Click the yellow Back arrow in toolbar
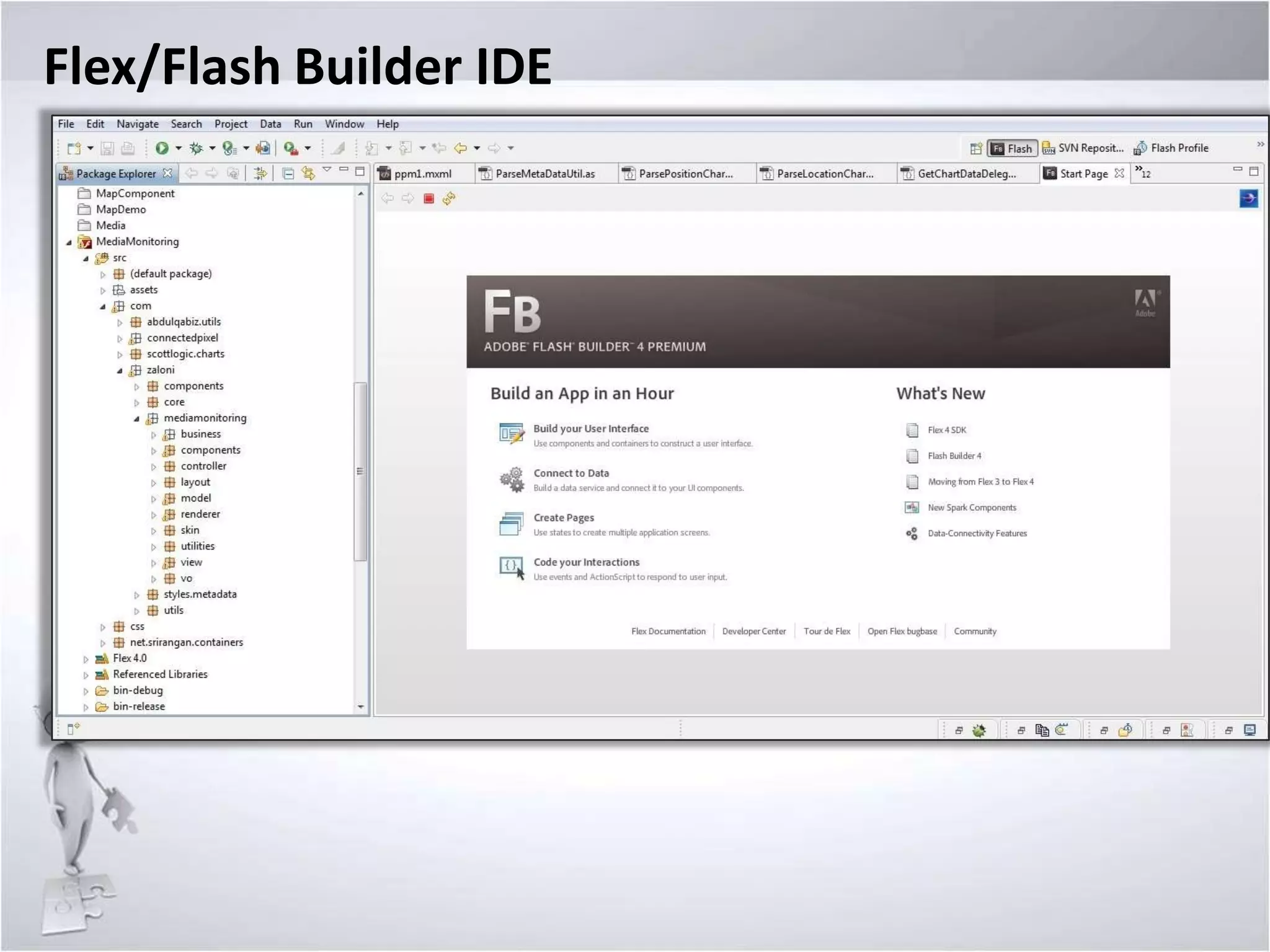This screenshot has width=1270, height=952. [x=460, y=148]
